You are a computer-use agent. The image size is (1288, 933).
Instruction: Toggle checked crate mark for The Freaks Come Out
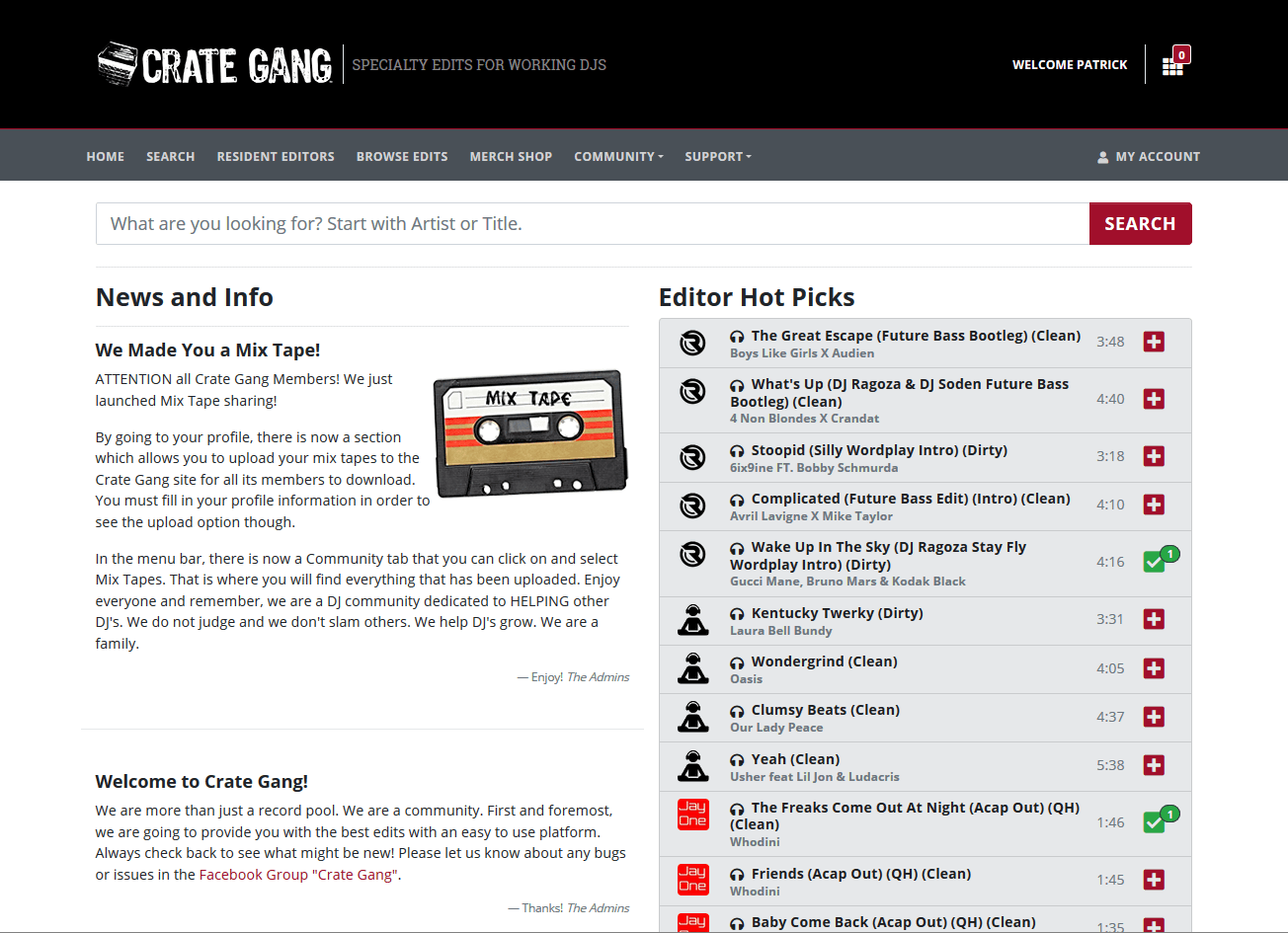pos(1156,821)
